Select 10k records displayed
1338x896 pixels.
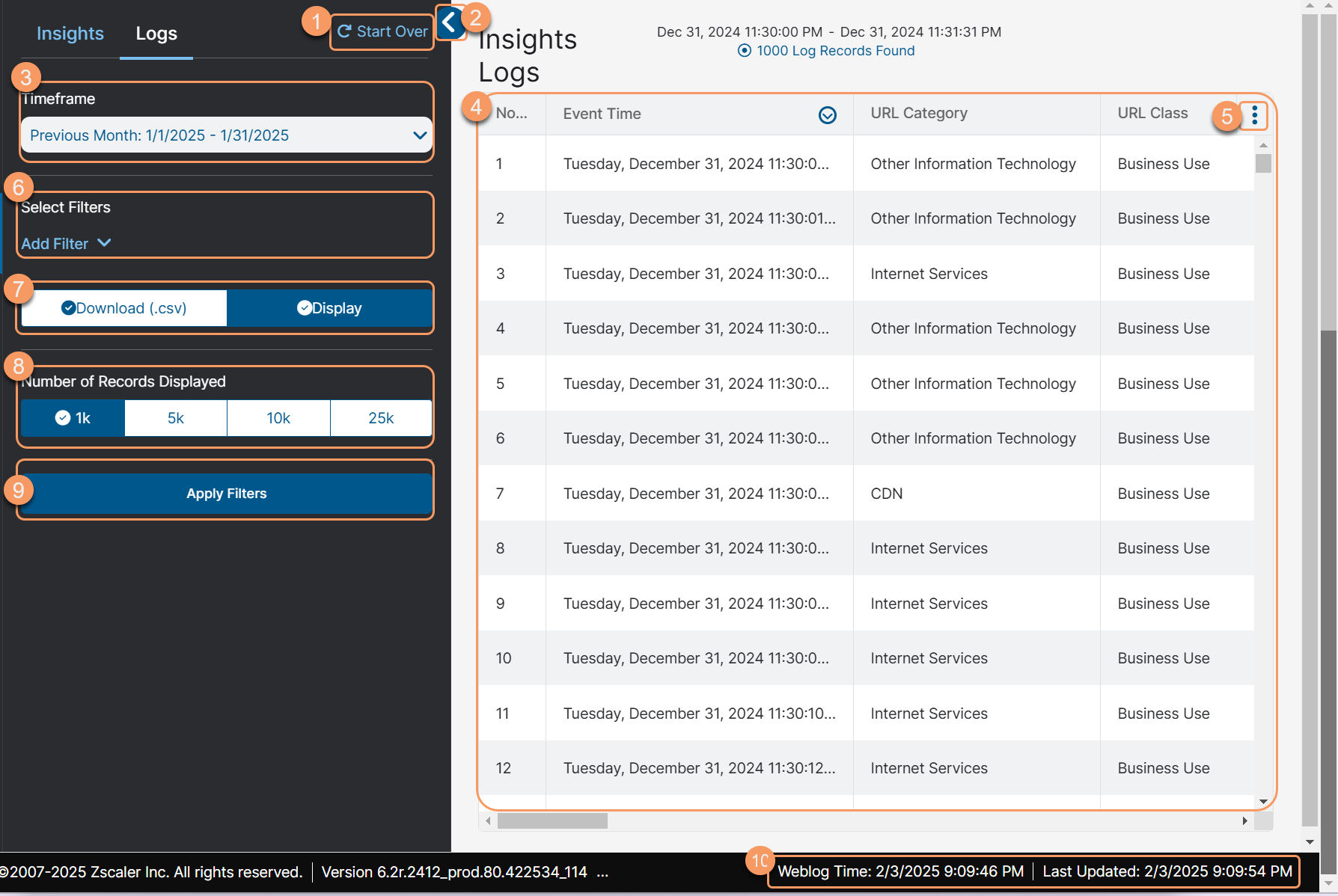pyautogui.click(x=278, y=418)
